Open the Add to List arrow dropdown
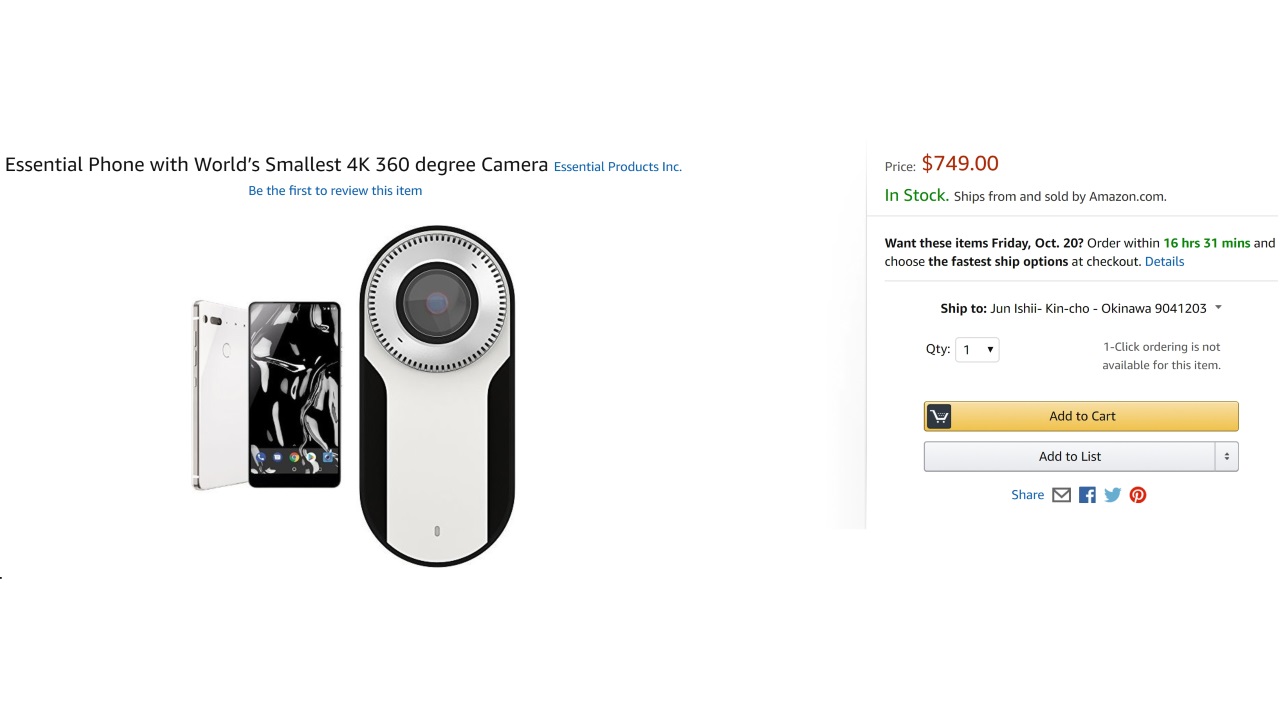 1227,457
